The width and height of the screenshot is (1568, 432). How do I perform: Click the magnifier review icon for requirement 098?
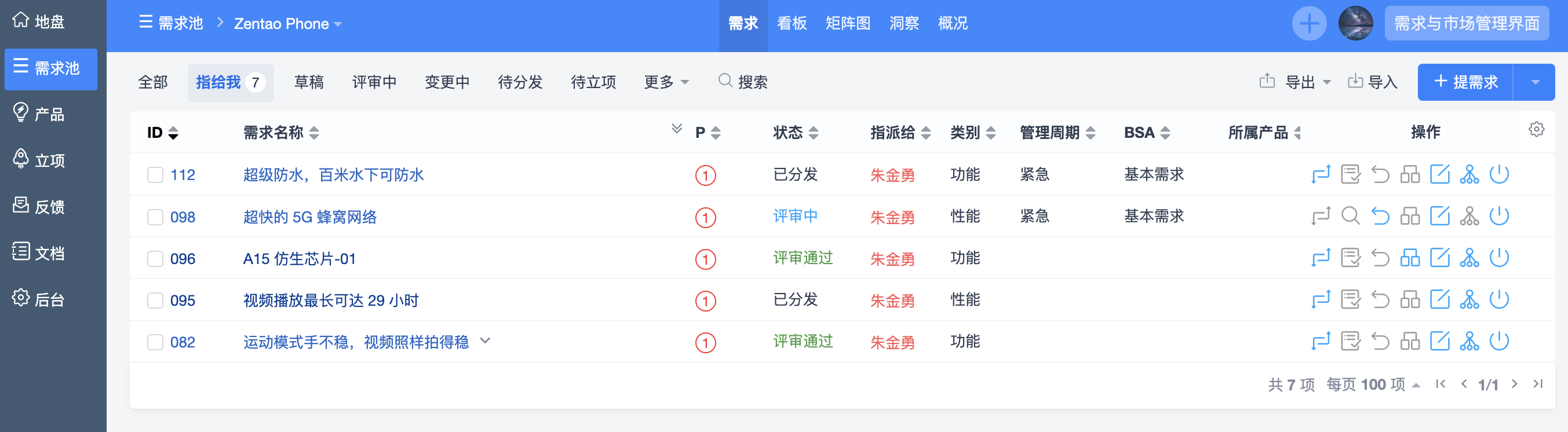tap(1350, 216)
